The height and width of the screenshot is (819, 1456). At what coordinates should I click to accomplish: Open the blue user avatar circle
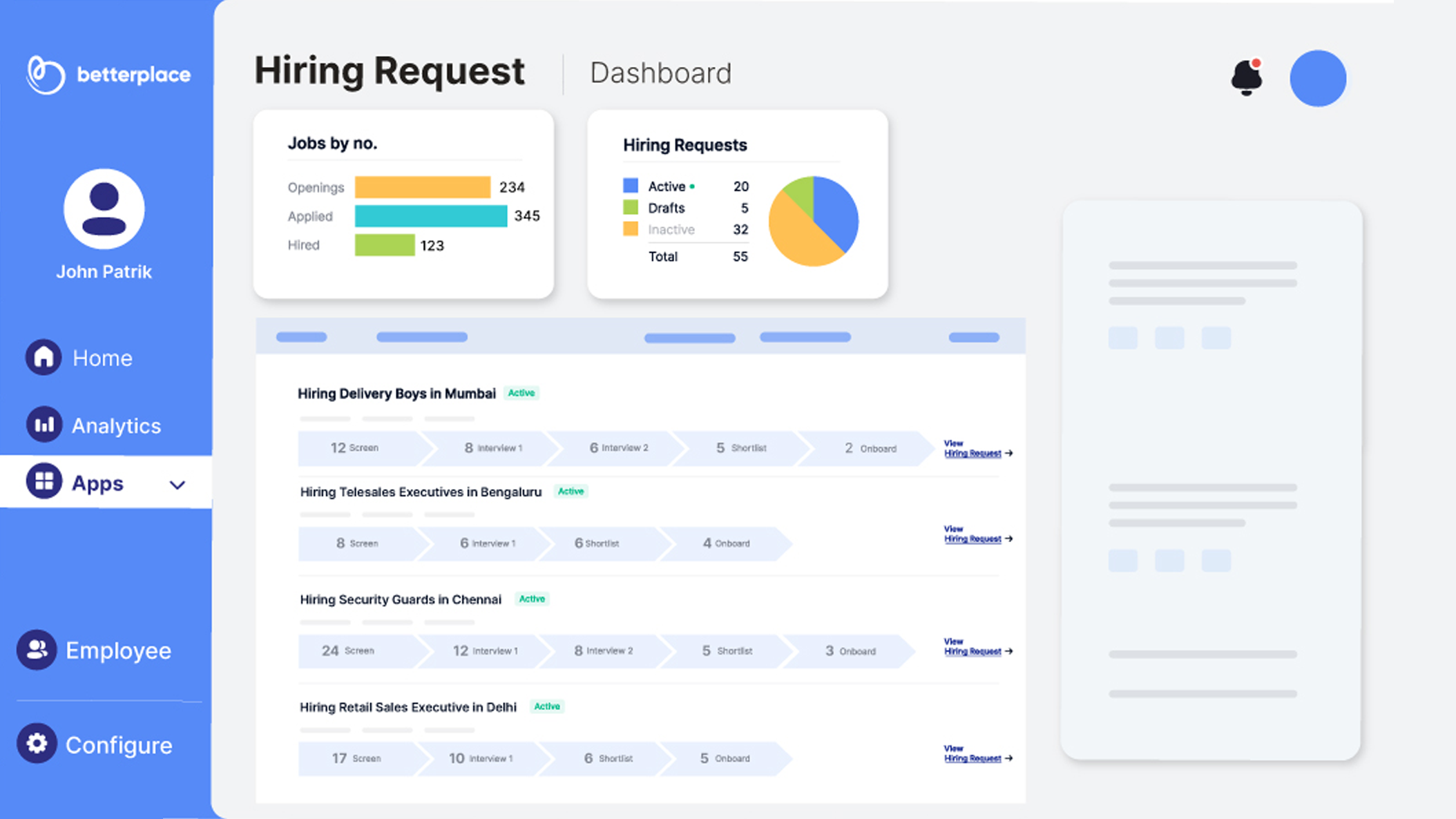(x=1317, y=78)
